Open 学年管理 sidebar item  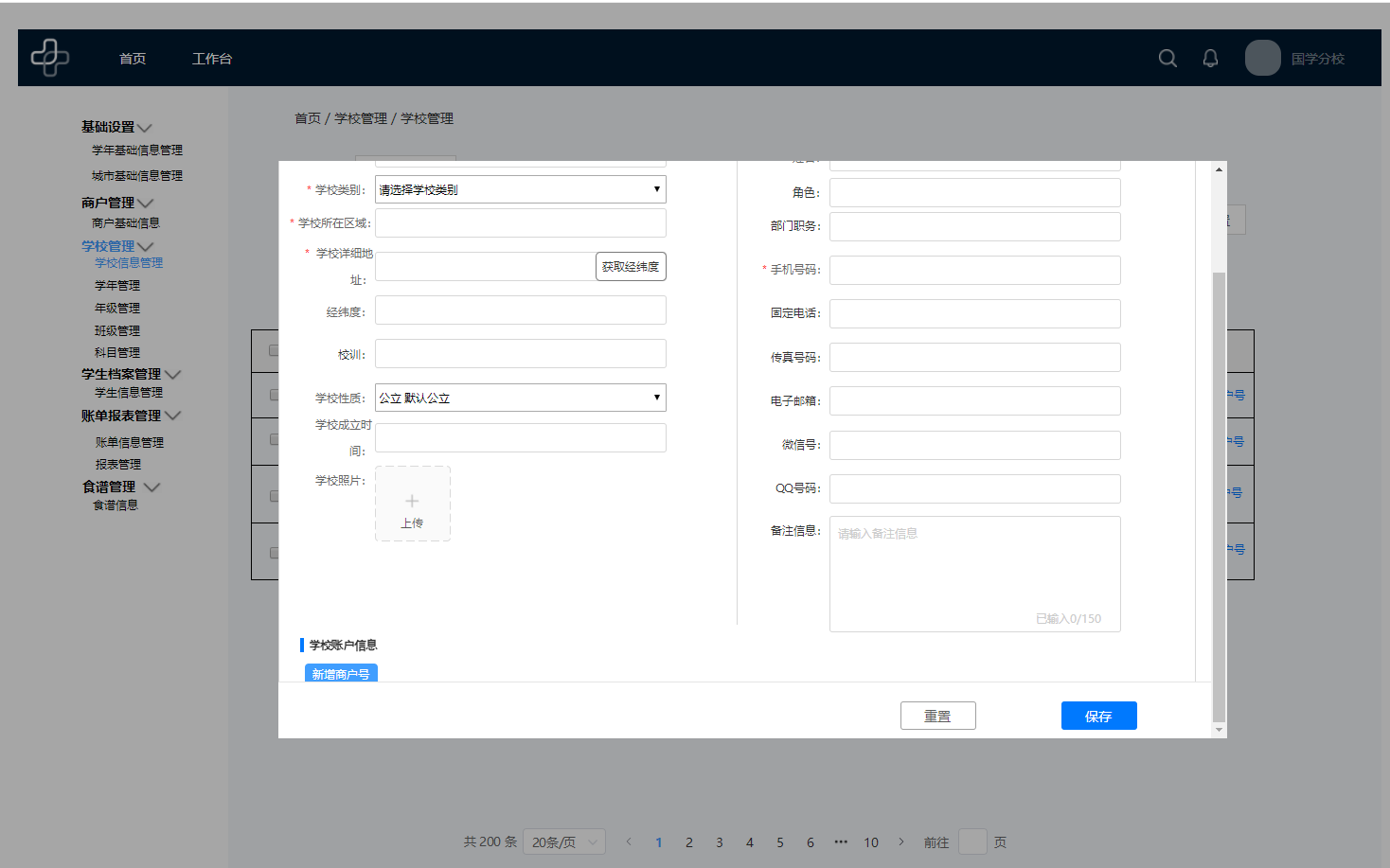click(117, 286)
